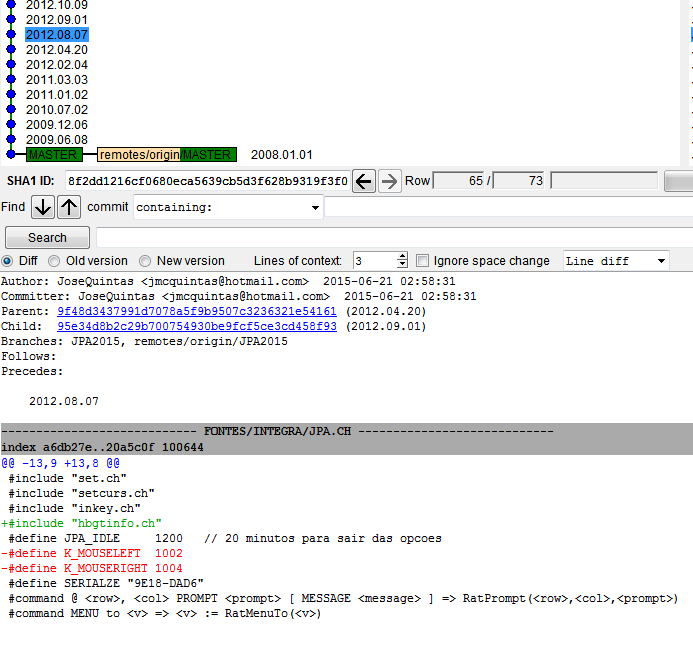
Task: Increase lines of context with the spinner
Action: (402, 257)
